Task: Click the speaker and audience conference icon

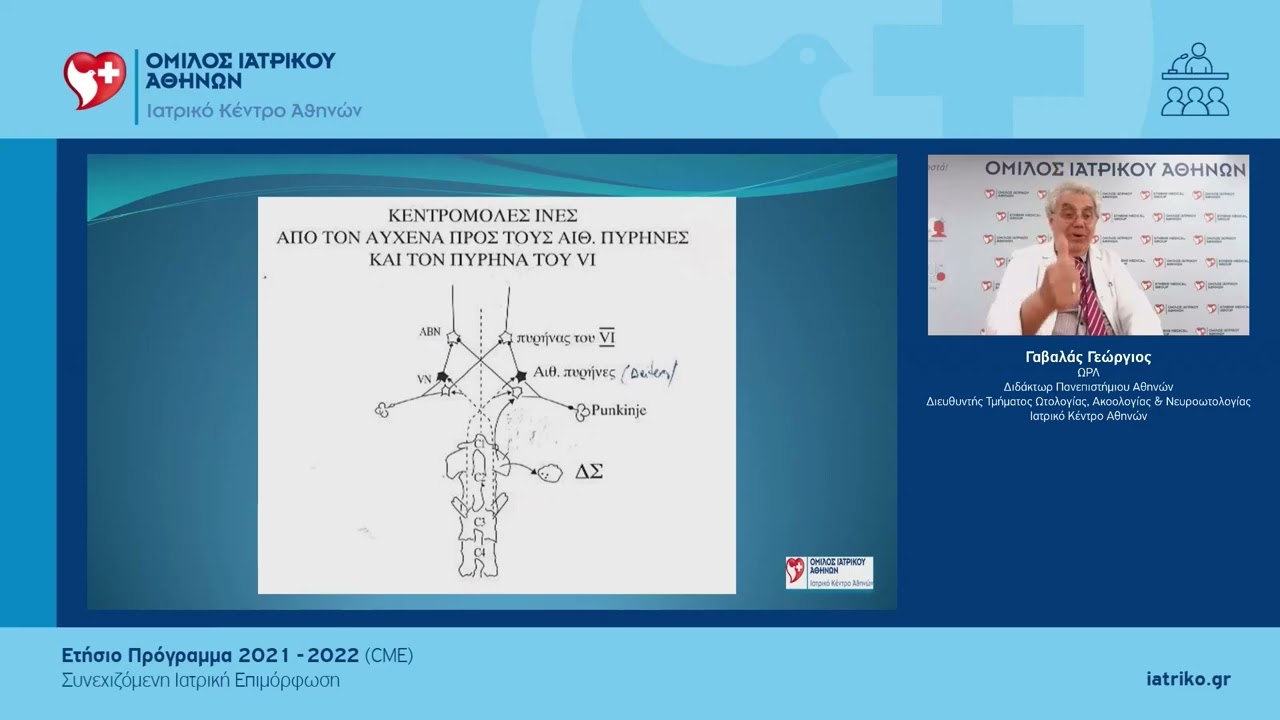Action: [1195, 79]
